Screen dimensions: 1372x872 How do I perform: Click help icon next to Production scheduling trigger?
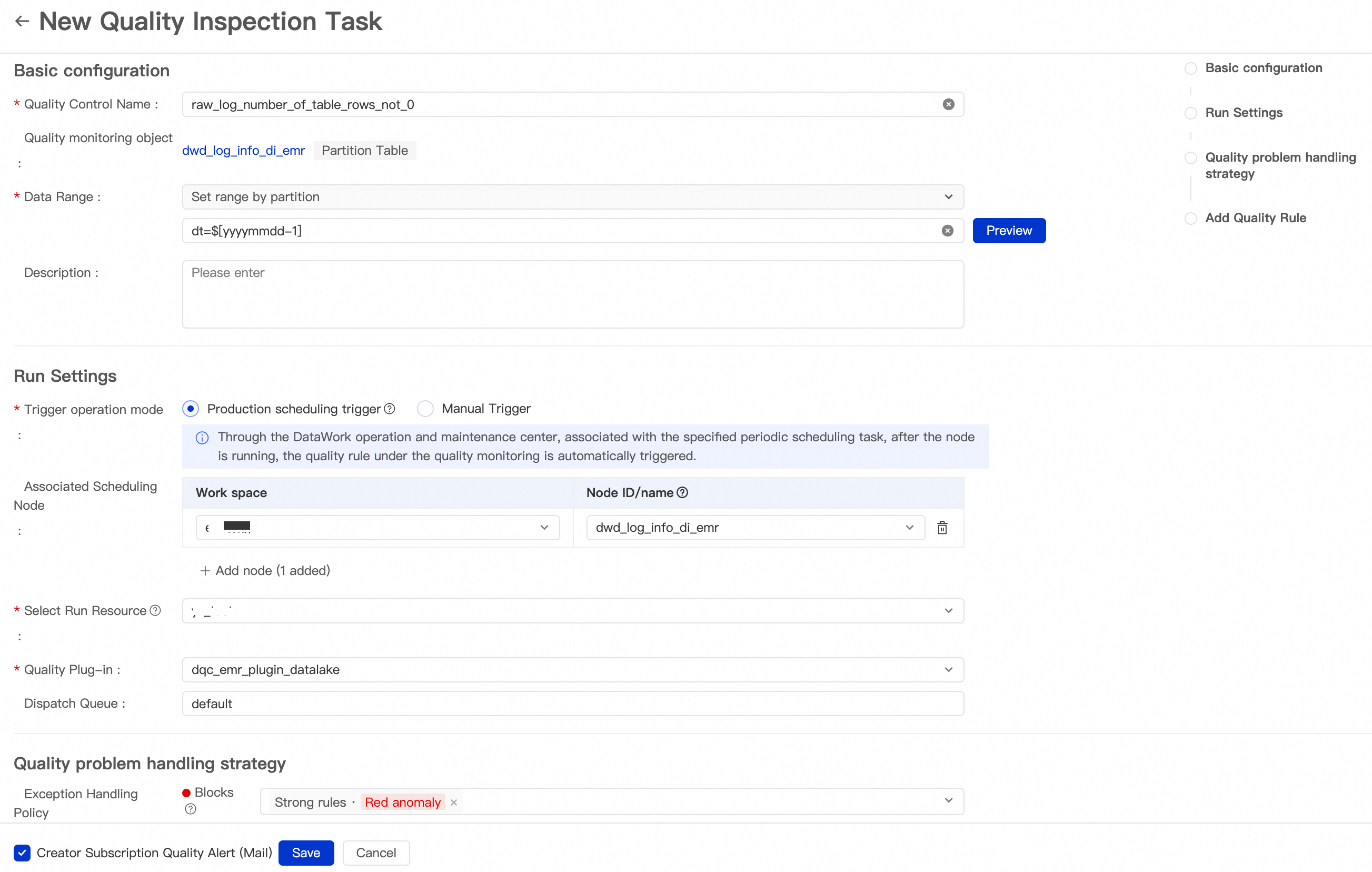390,409
